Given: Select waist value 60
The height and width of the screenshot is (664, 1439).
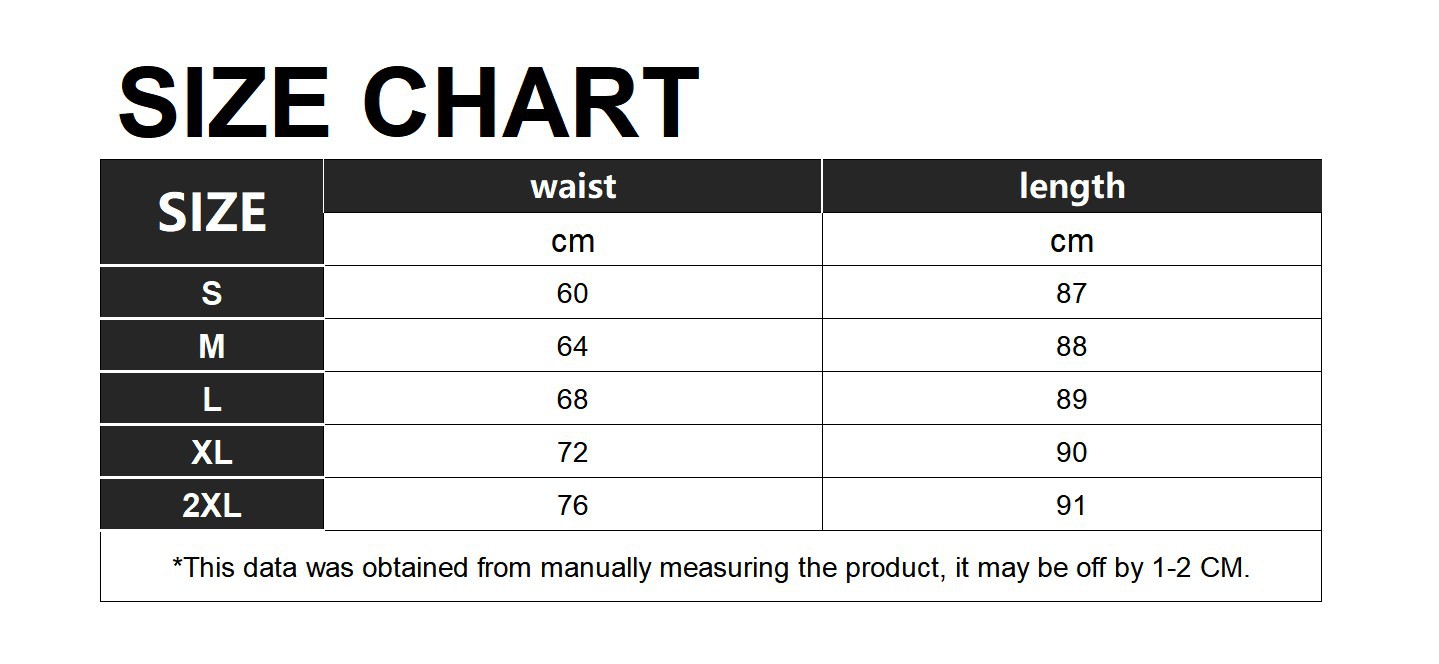Looking at the screenshot, I should click(x=573, y=293).
